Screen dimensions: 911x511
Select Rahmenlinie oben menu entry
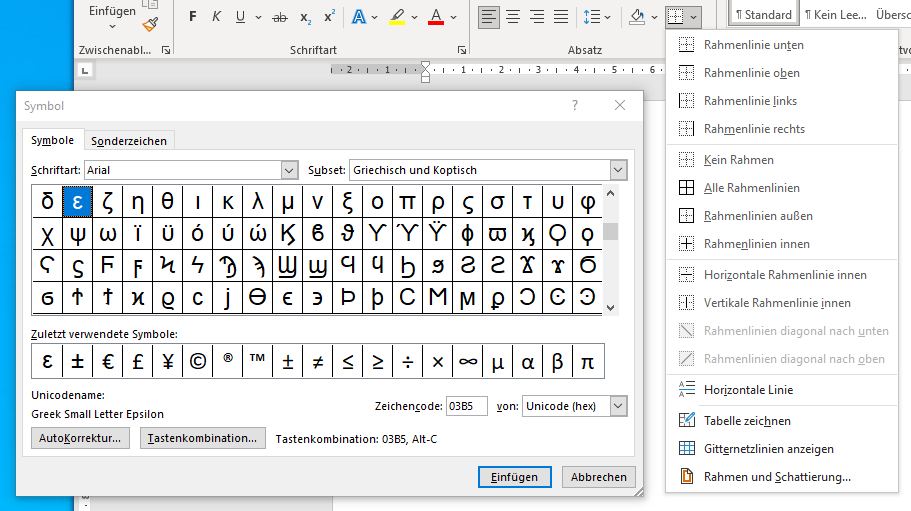[x=781, y=73]
